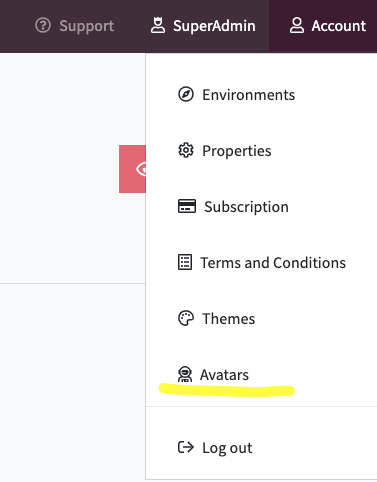Open Terms and Conditions entry

click(x=261, y=262)
